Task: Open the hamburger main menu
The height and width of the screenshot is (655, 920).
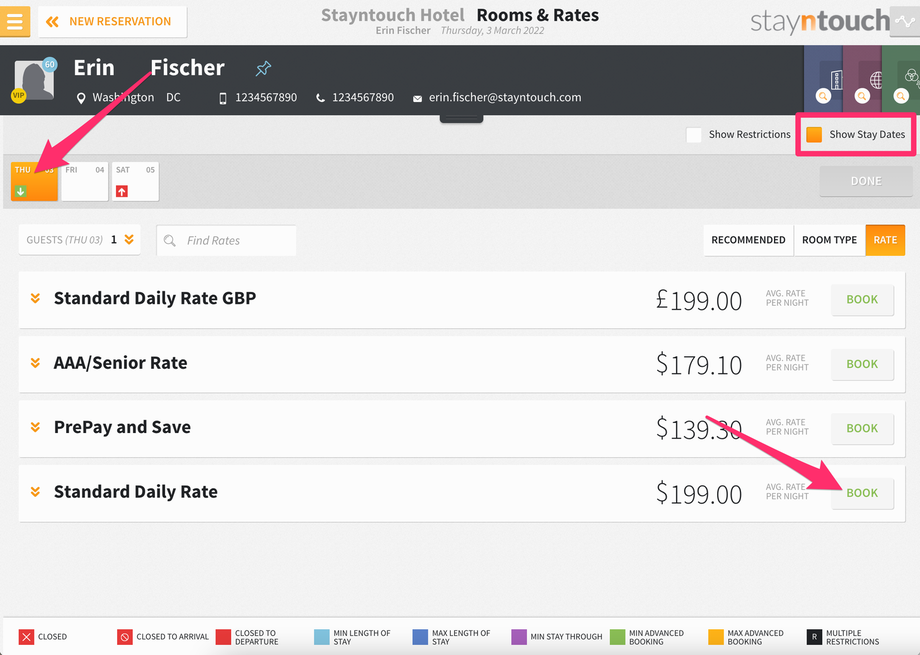Action: coord(15,22)
